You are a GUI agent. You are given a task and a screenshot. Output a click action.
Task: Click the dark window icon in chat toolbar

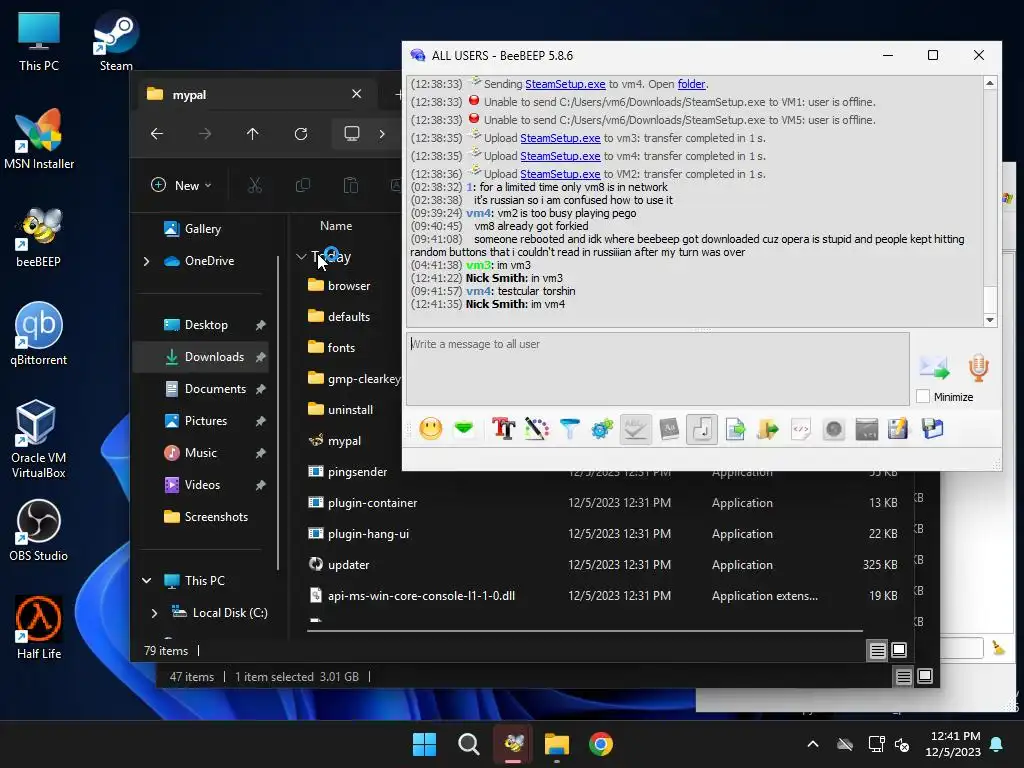[867, 429]
